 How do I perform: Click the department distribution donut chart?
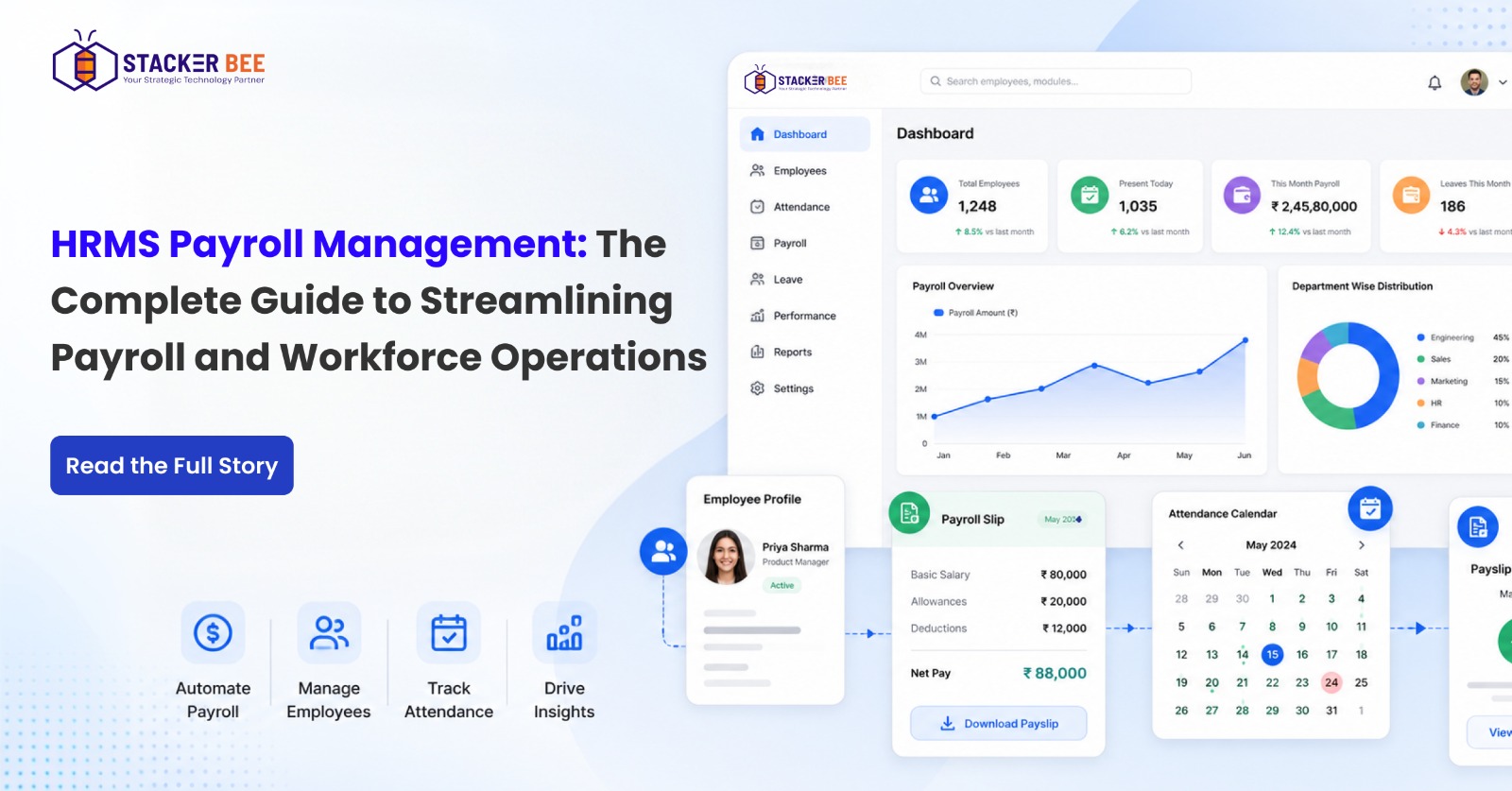tap(1349, 376)
